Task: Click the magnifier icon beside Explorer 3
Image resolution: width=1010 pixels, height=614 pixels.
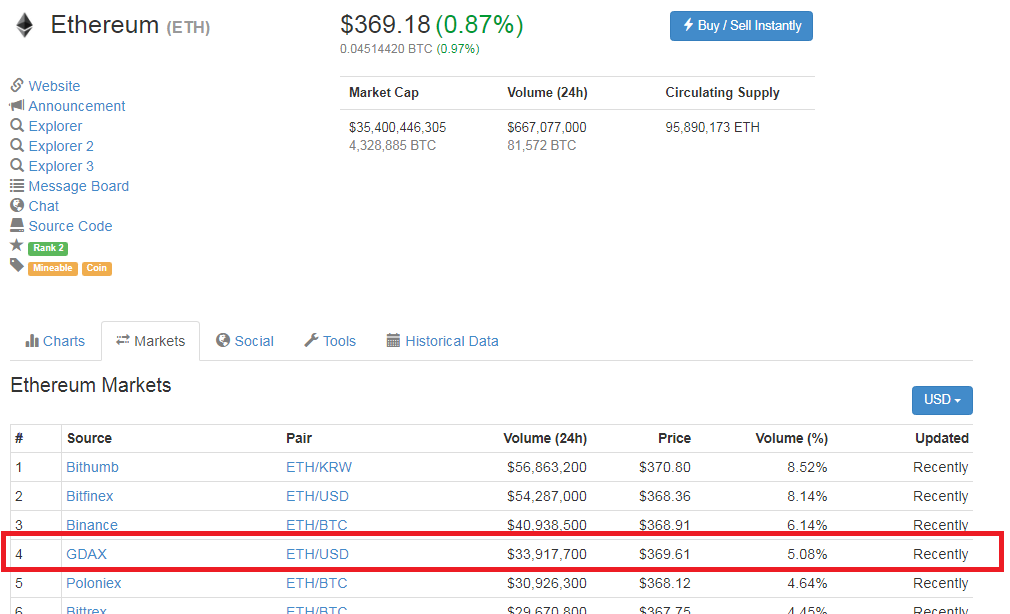Action: point(17,165)
